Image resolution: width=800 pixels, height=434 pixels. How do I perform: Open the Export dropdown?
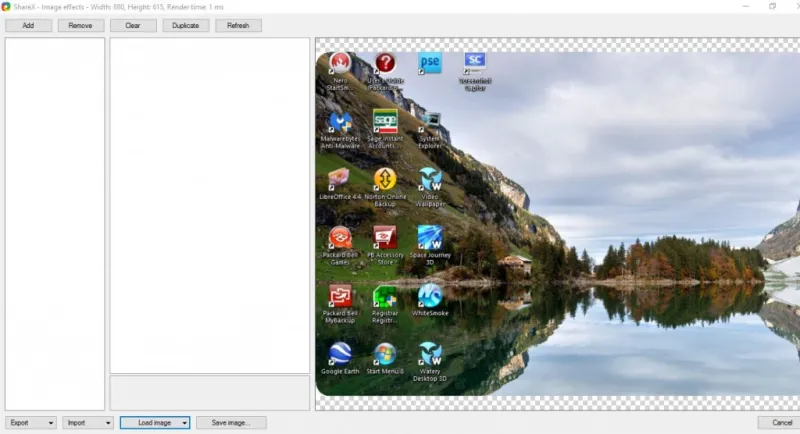(x=31, y=423)
